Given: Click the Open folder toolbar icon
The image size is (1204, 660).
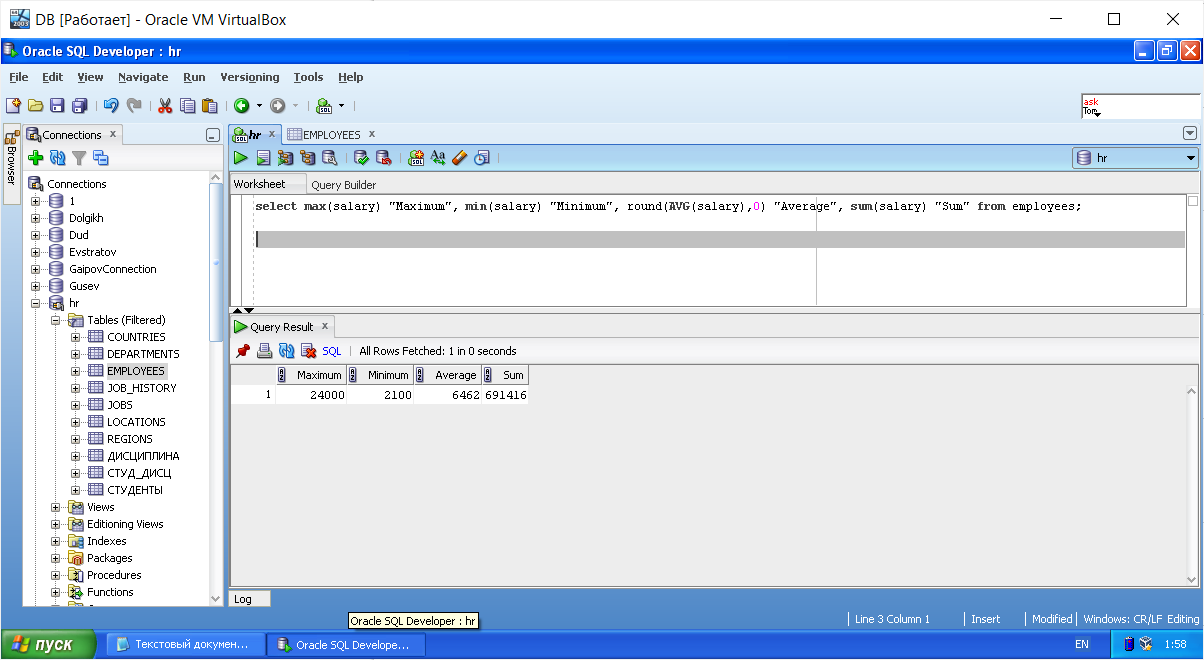Looking at the screenshot, I should tap(35, 105).
